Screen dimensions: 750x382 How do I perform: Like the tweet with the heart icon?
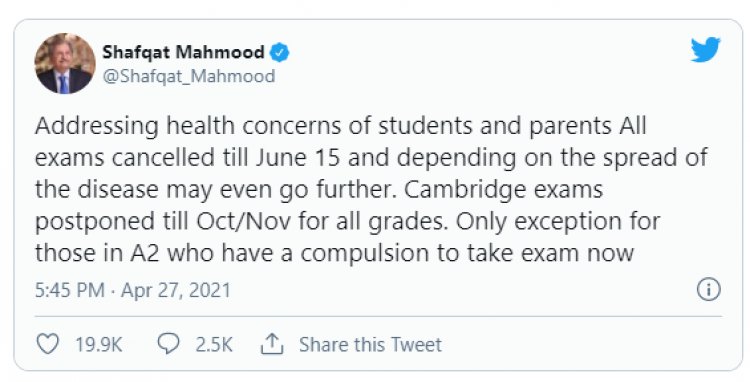(48, 344)
